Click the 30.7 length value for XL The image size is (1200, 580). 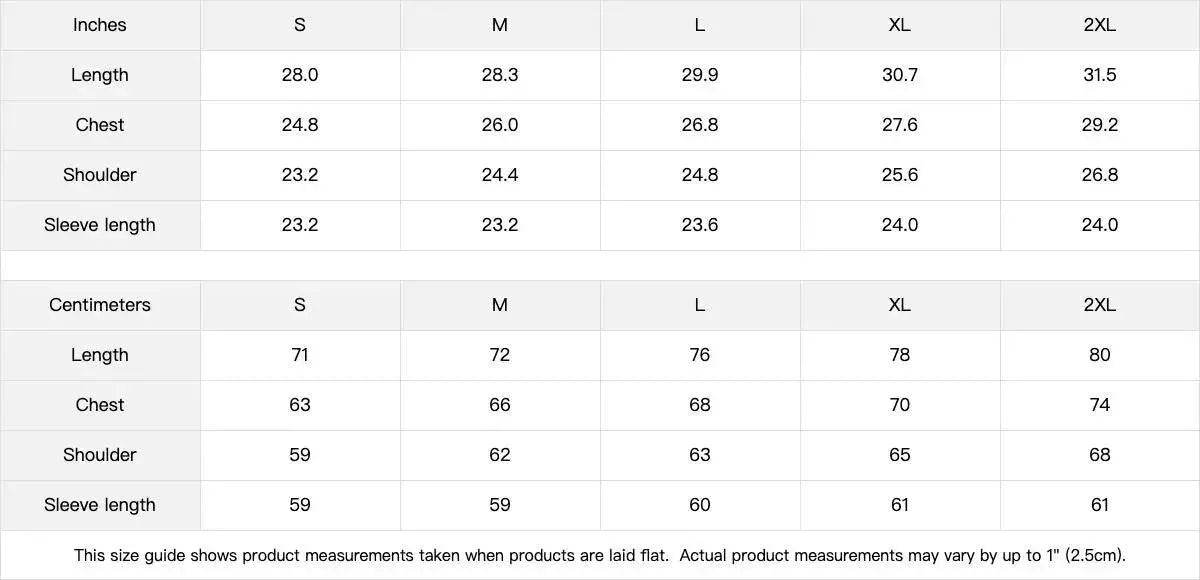[899, 75]
